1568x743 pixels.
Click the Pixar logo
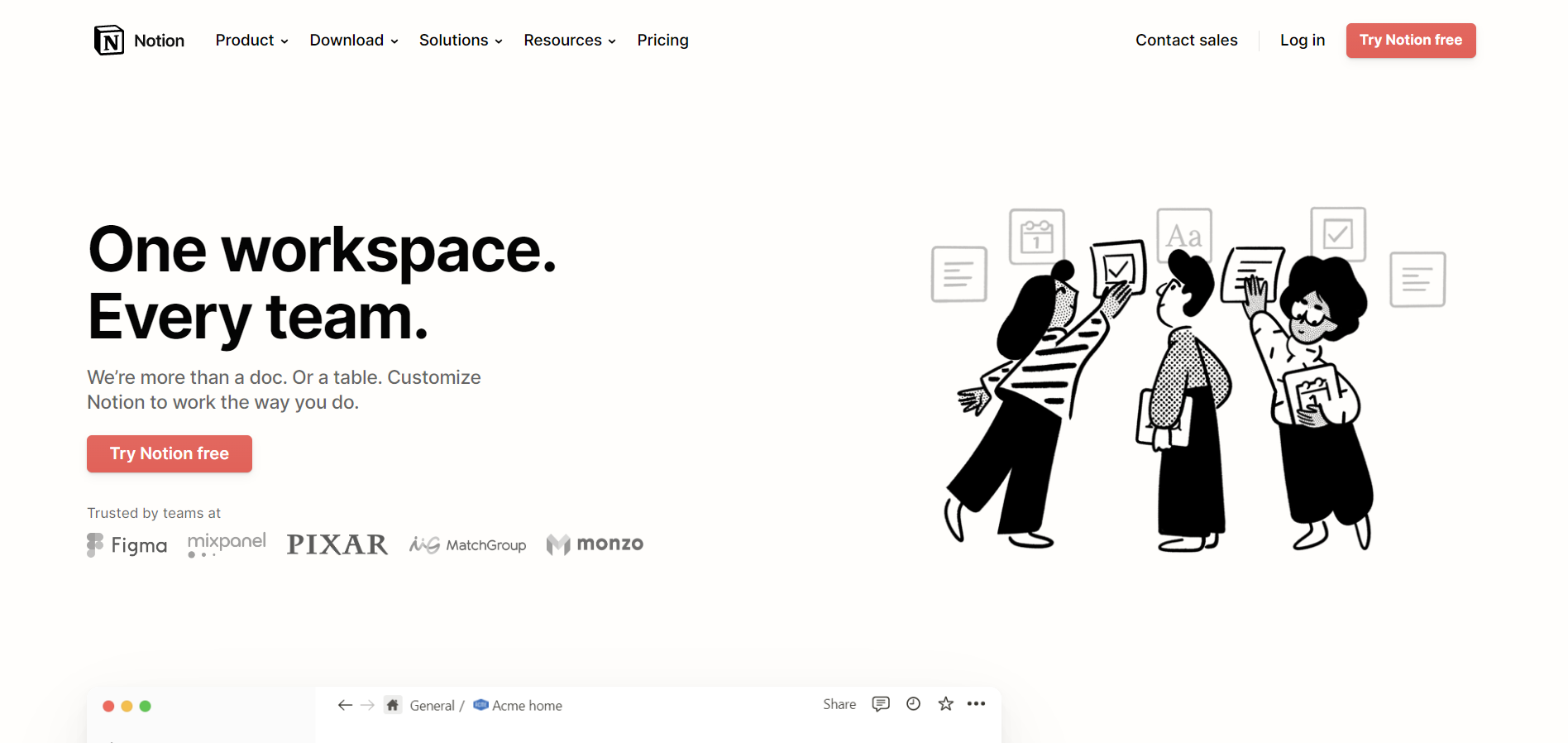pos(337,544)
